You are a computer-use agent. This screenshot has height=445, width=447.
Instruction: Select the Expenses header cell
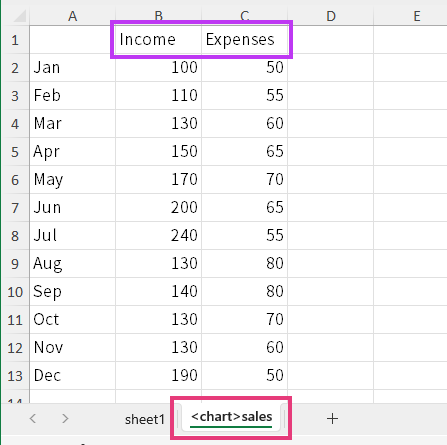point(245,40)
